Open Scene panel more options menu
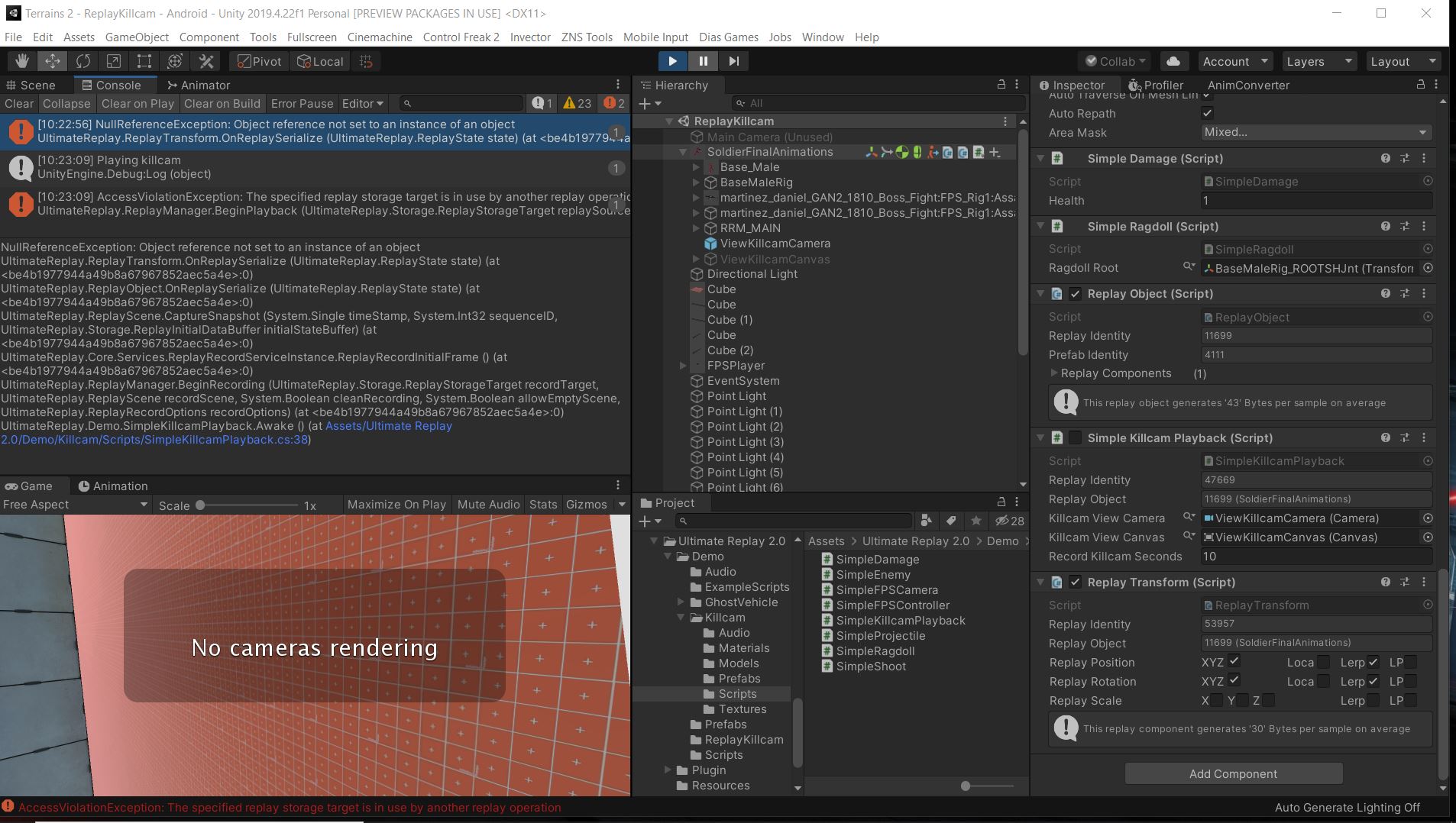 pyautogui.click(x=618, y=85)
